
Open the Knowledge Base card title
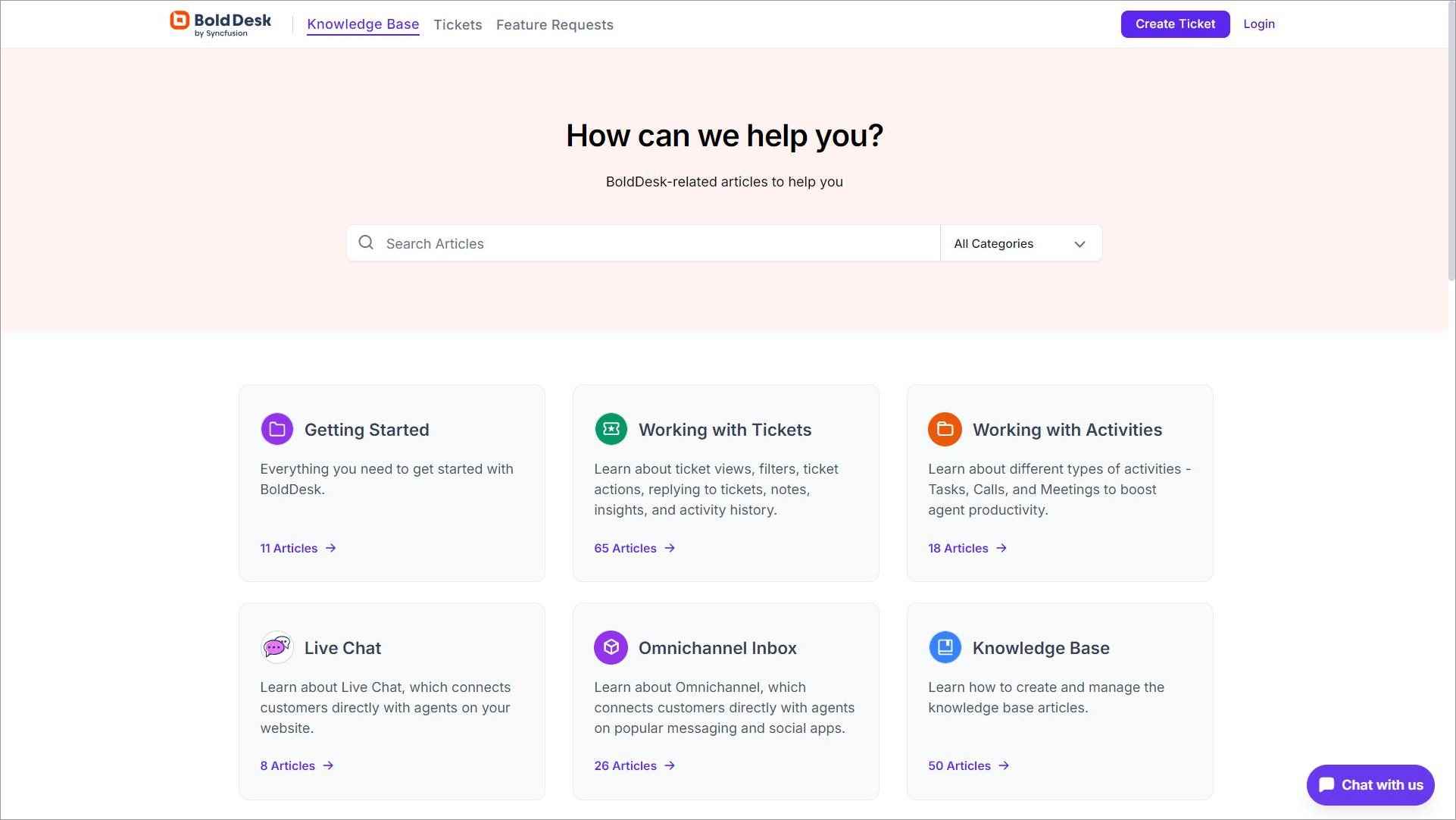1041,648
